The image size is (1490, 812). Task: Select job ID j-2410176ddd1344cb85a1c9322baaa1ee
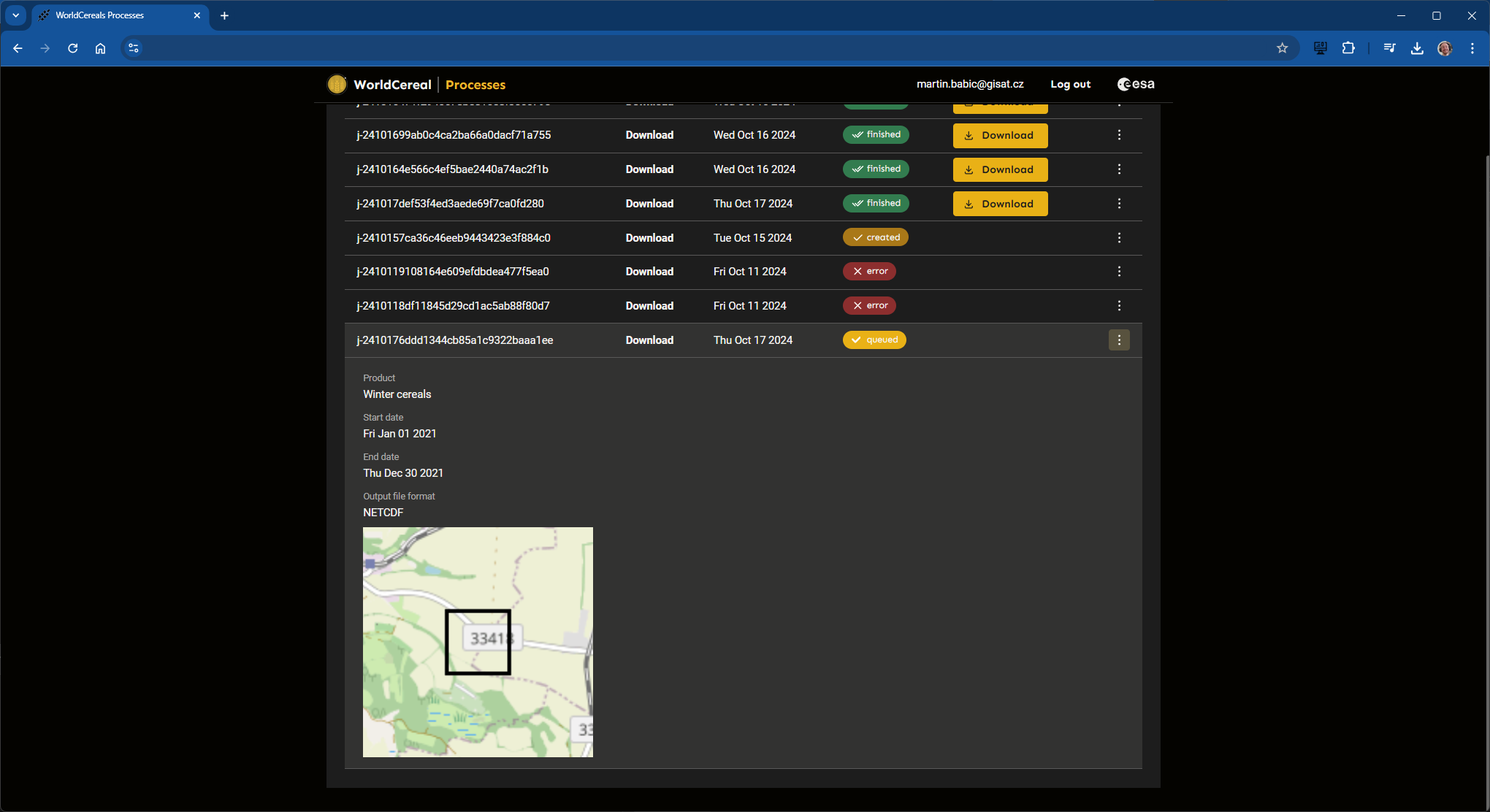(x=454, y=340)
